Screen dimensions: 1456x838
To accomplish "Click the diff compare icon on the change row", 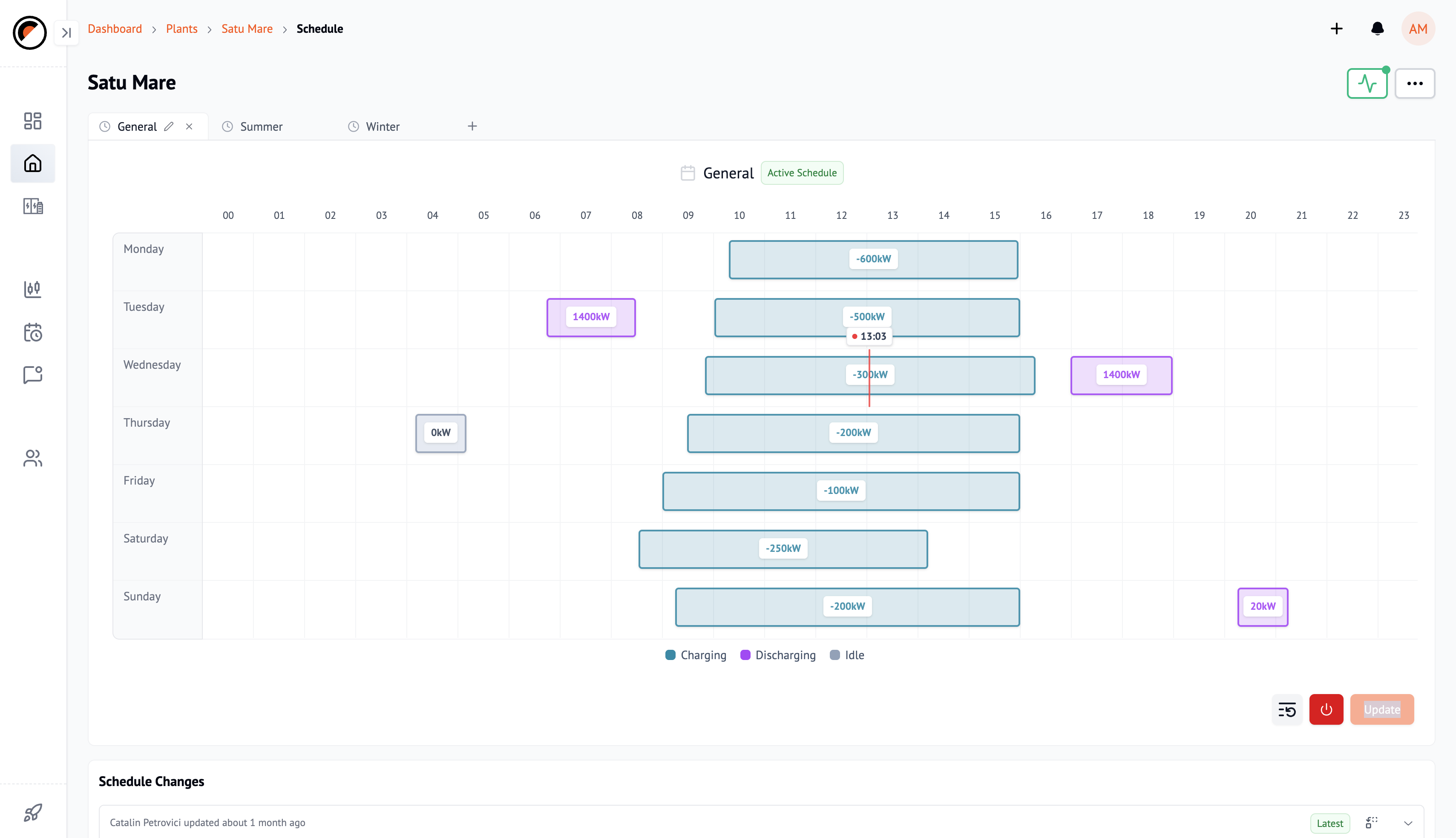I will tap(1371, 823).
